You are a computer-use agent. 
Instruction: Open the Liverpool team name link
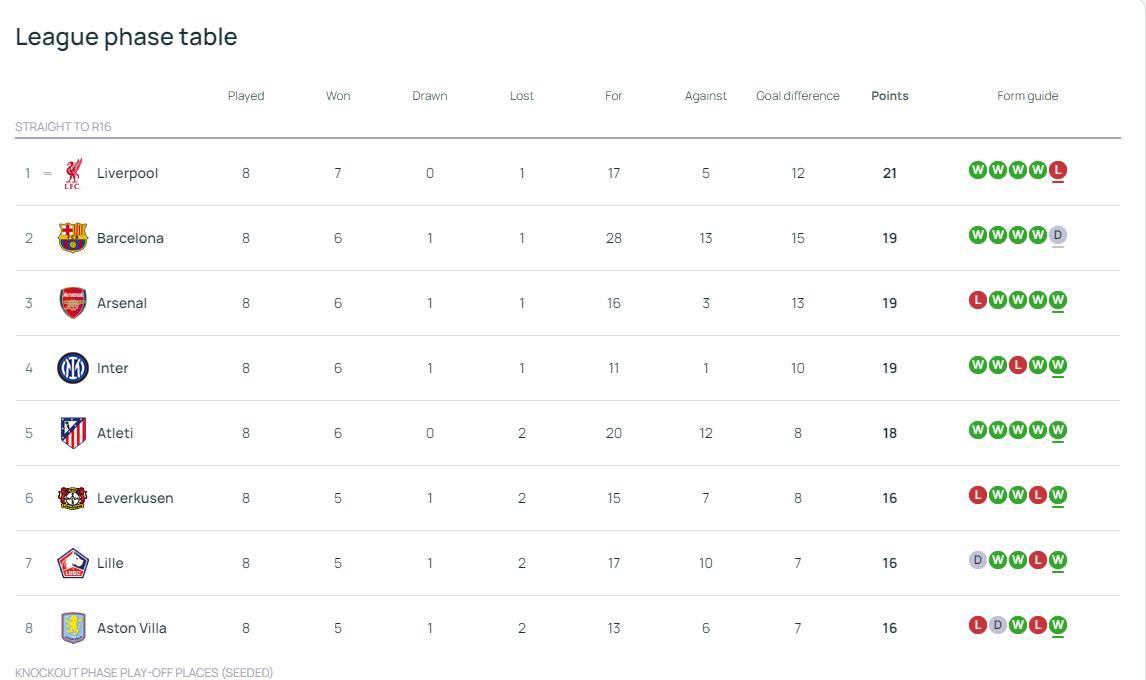pos(127,173)
